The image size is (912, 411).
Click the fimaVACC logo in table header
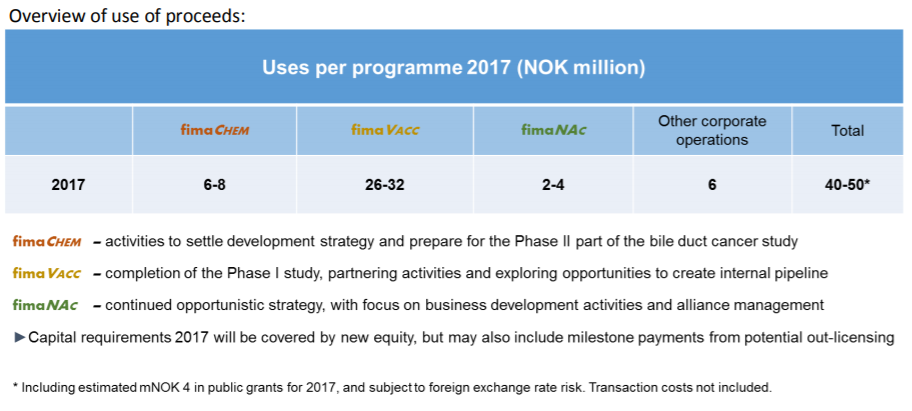click(385, 130)
